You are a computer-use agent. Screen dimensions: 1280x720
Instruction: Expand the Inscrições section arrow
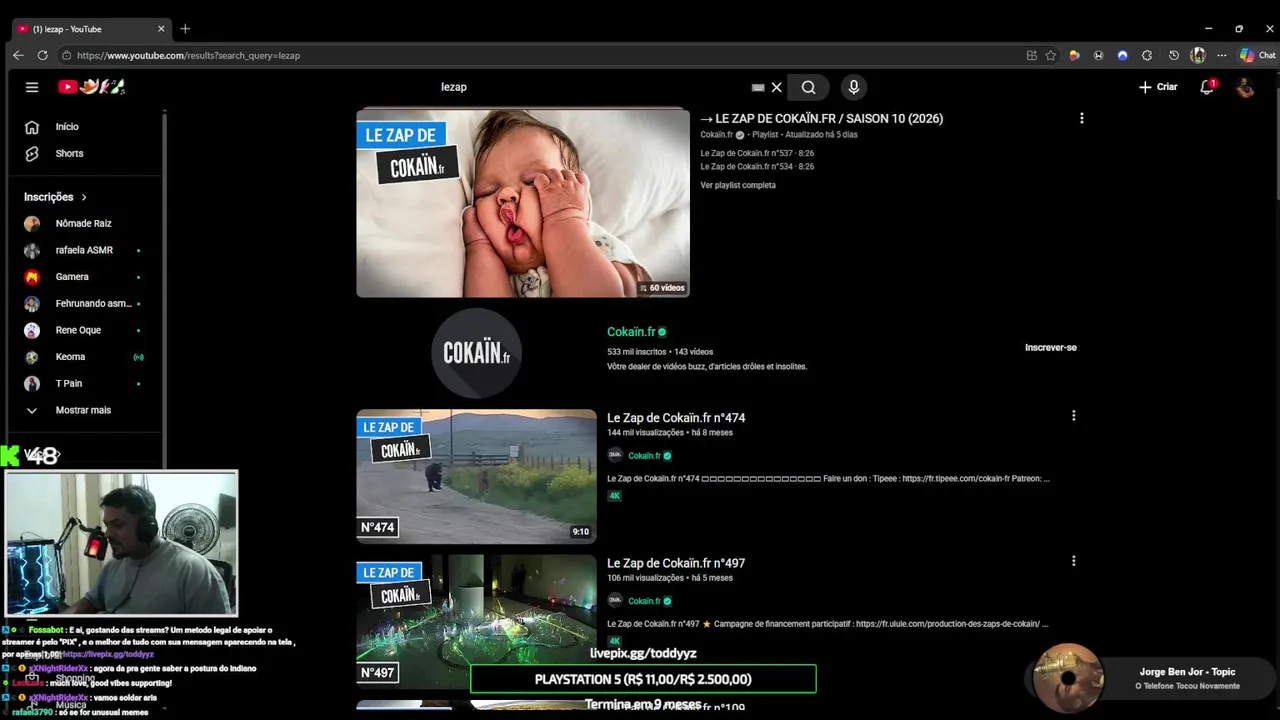(84, 197)
